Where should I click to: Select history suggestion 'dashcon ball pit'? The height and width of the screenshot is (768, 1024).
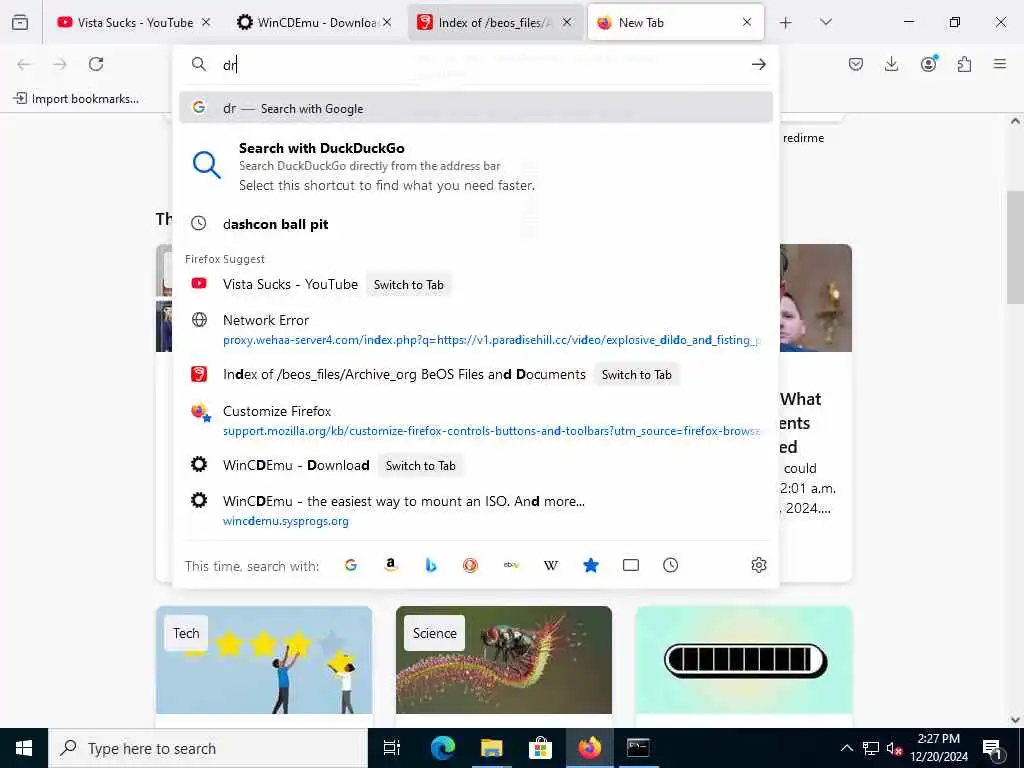tap(475, 224)
